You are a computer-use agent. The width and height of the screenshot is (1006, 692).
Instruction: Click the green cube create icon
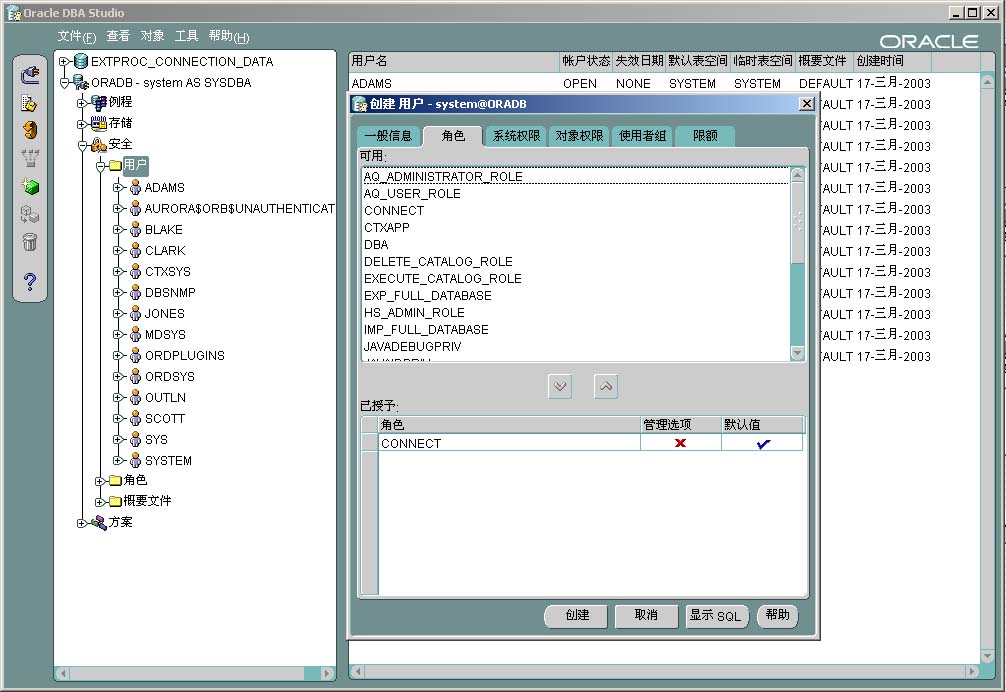pyautogui.click(x=30, y=186)
